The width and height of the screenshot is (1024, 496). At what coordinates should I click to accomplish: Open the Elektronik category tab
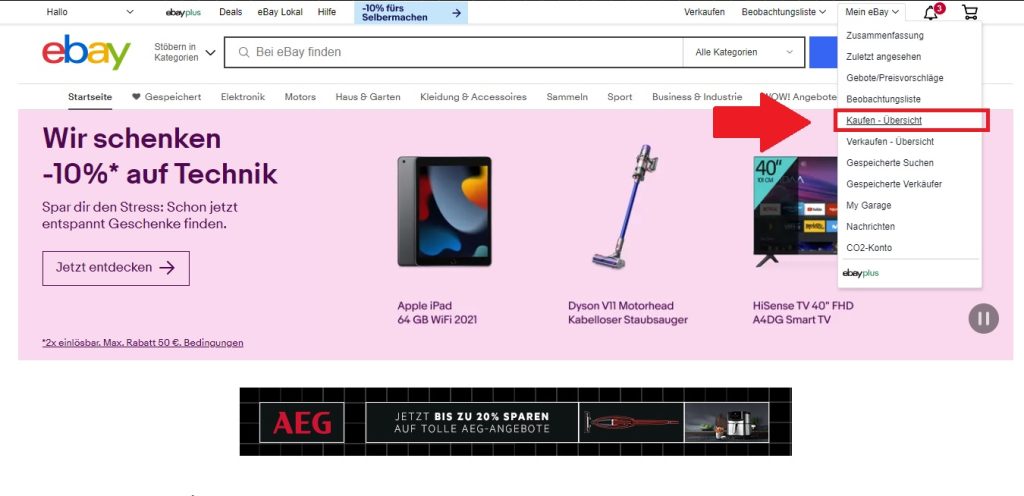[x=242, y=97]
